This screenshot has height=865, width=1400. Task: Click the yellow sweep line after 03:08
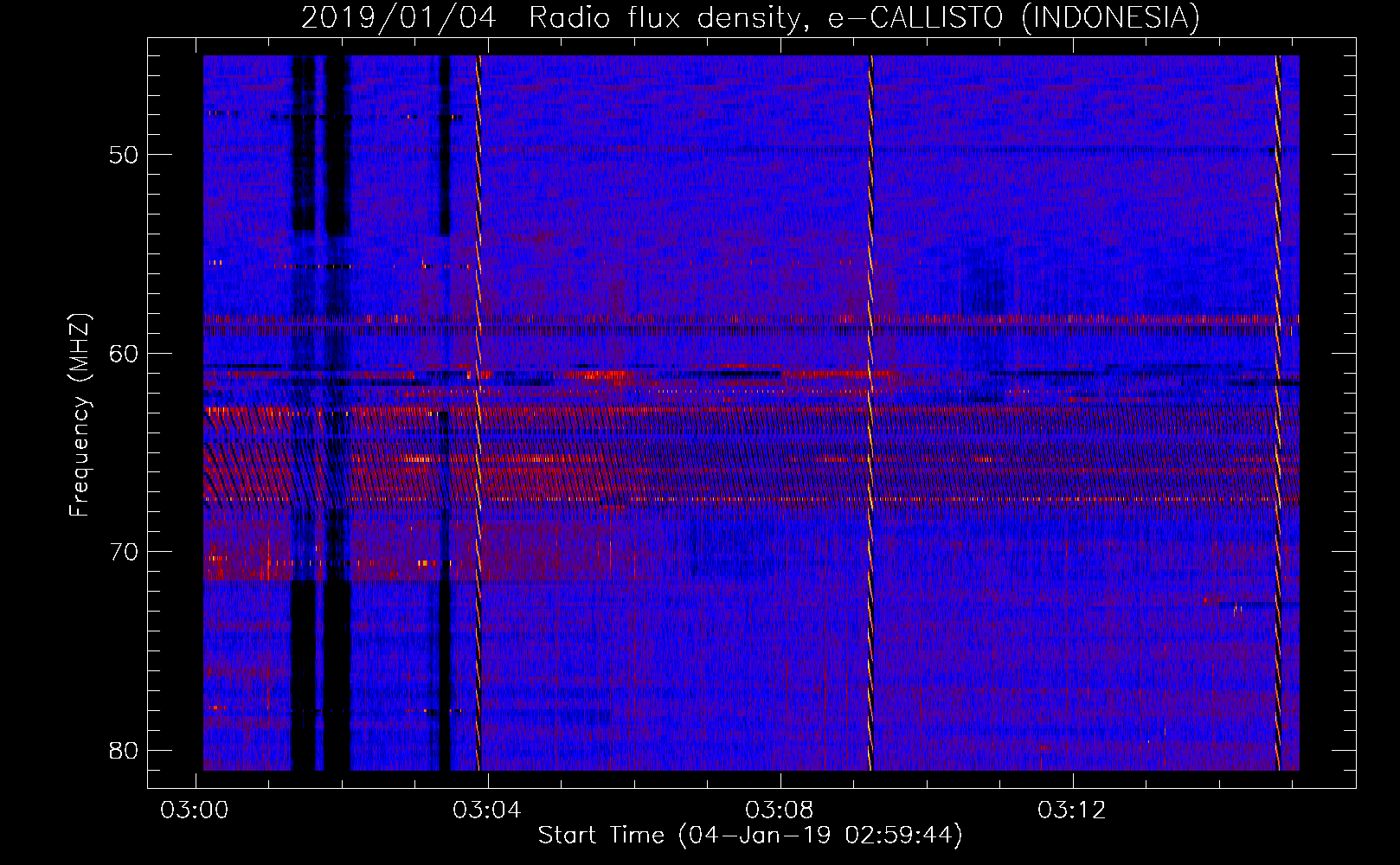click(x=871, y=413)
